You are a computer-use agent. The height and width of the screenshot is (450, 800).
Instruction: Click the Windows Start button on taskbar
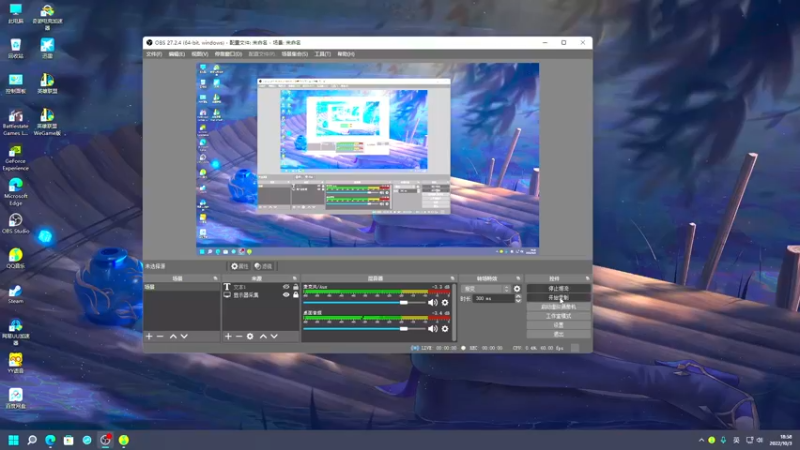14,440
